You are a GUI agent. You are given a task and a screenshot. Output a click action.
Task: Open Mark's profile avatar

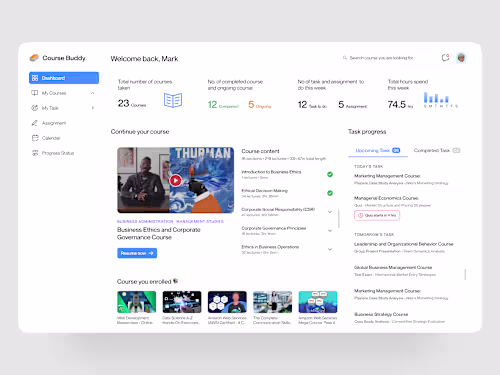pos(461,58)
